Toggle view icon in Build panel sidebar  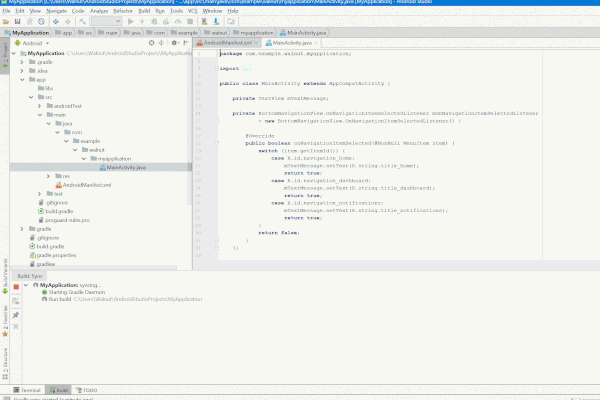click(16, 301)
